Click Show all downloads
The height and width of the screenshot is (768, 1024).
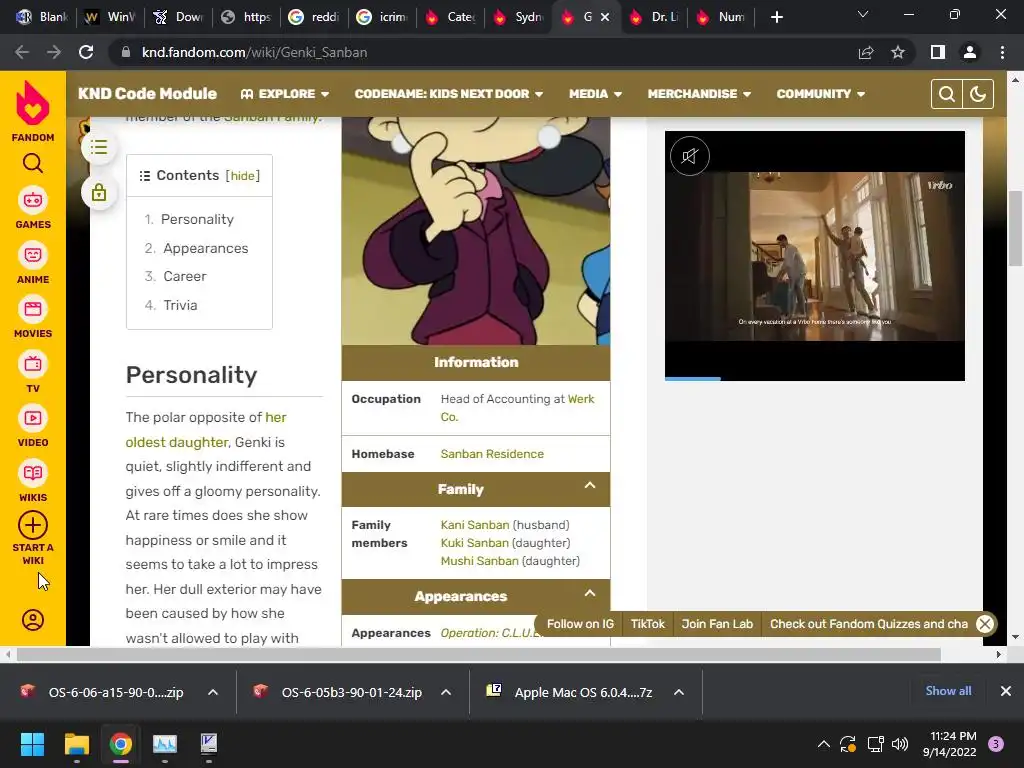click(948, 691)
